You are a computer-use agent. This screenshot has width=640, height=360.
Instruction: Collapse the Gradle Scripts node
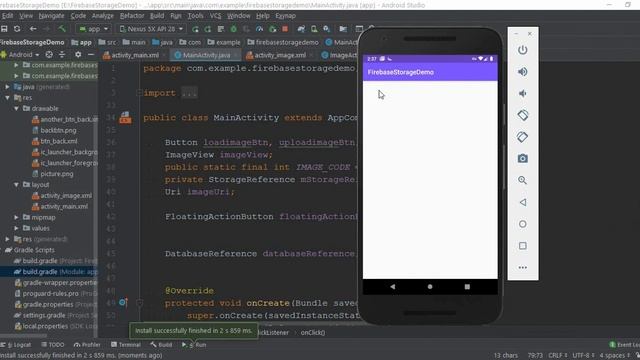(x=1, y=250)
